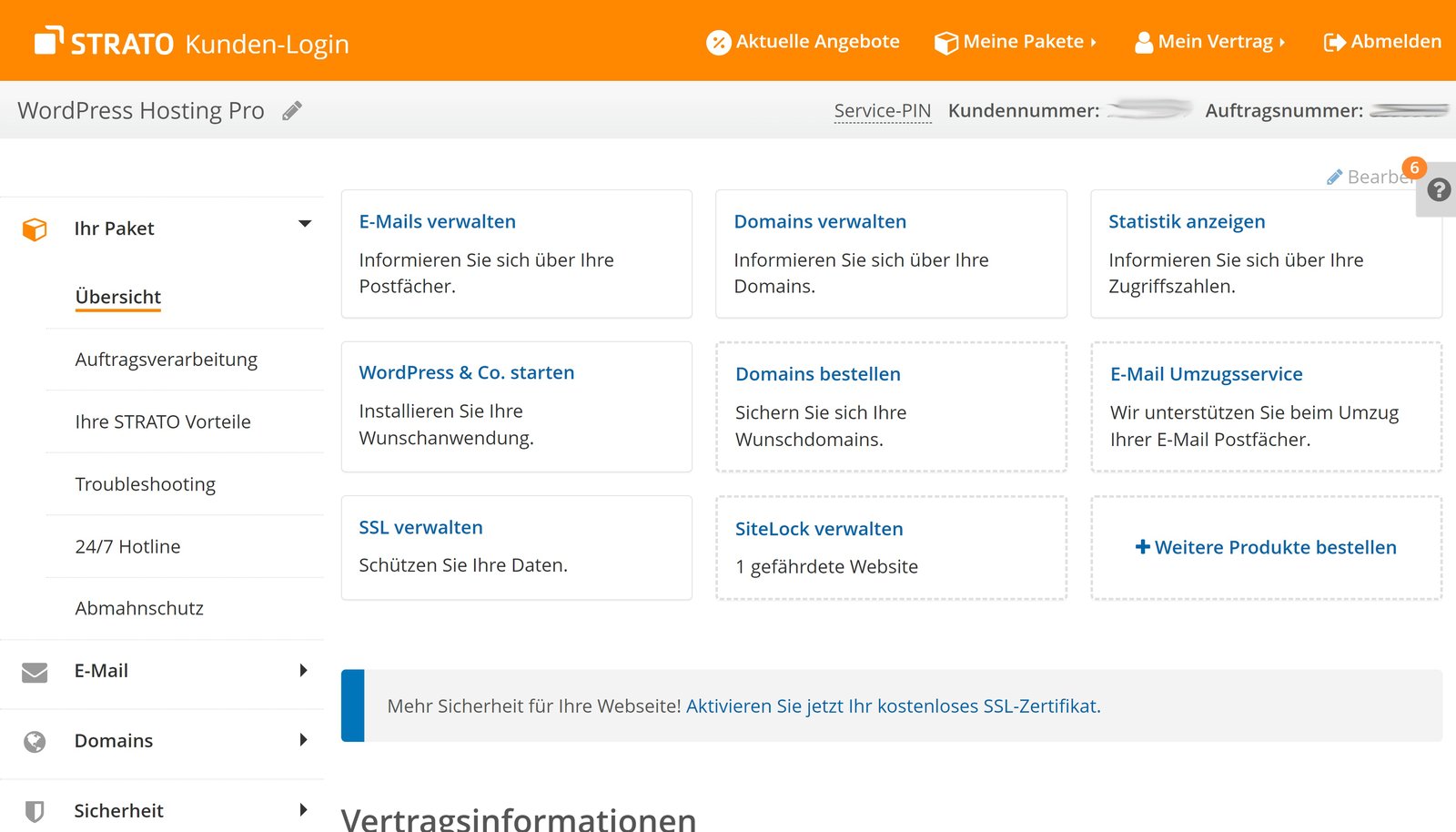Activate the free SSL certificate
The width and height of the screenshot is (1456, 832).
point(893,705)
